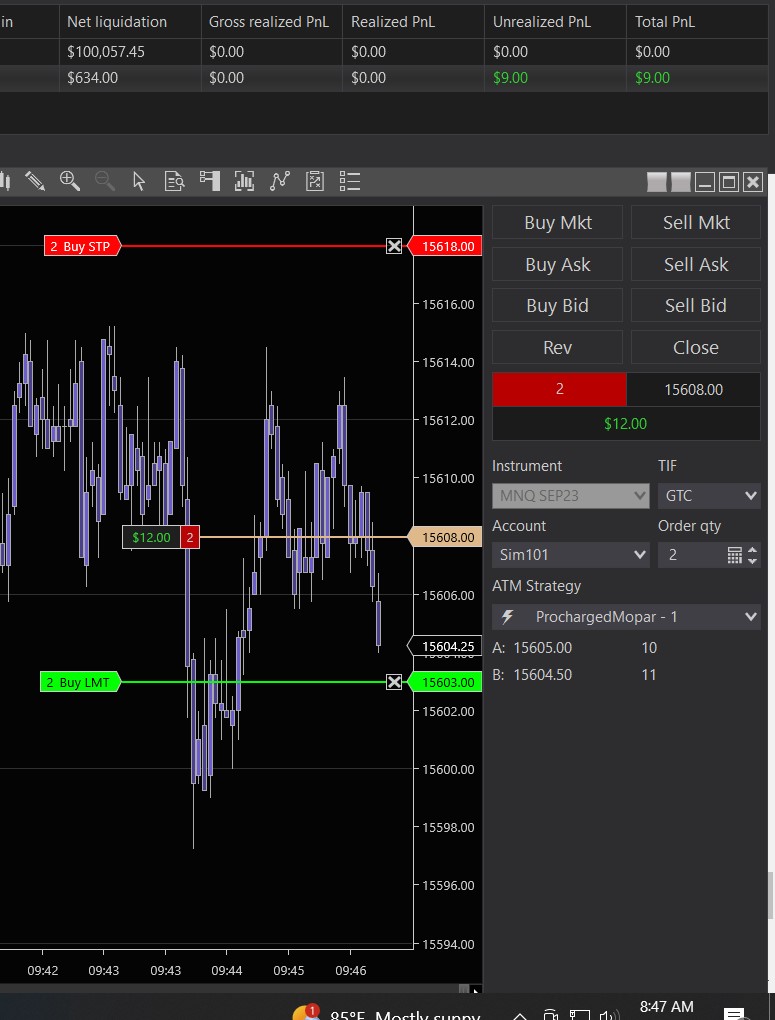Open the Windows notification center icon
Image resolution: width=775 pixels, height=1020 pixels.
point(732,1012)
